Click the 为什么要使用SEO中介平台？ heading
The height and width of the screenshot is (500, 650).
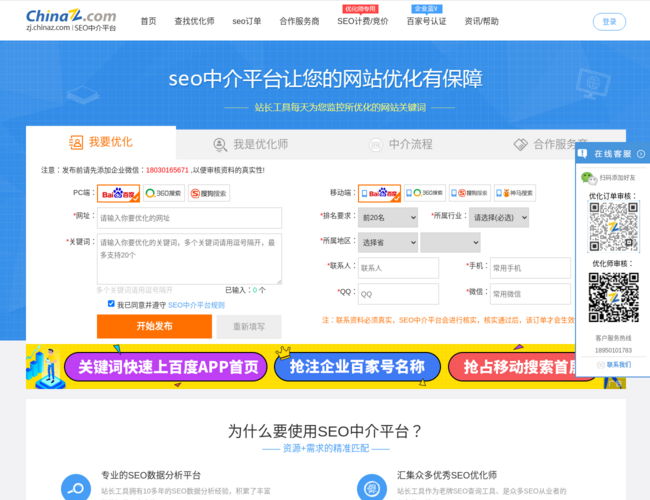point(325,431)
